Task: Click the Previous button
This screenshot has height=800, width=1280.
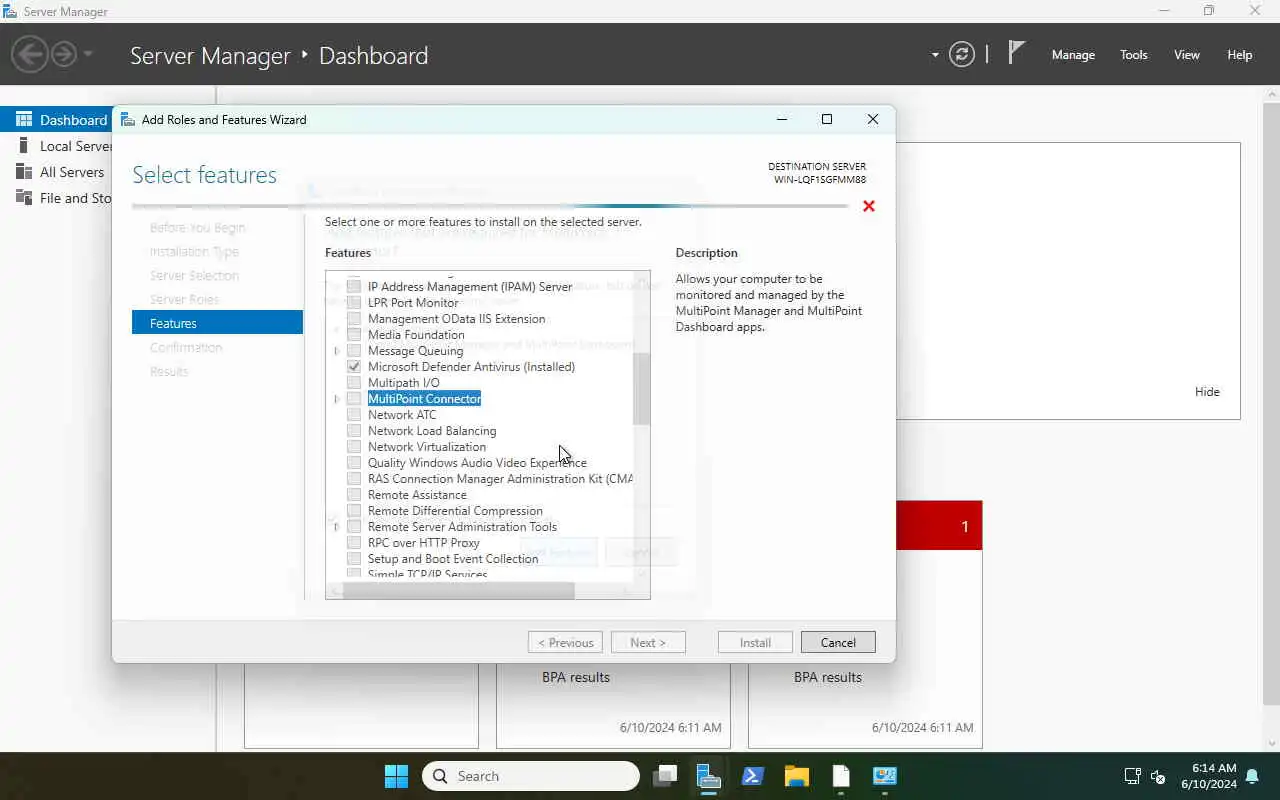Action: point(565,642)
